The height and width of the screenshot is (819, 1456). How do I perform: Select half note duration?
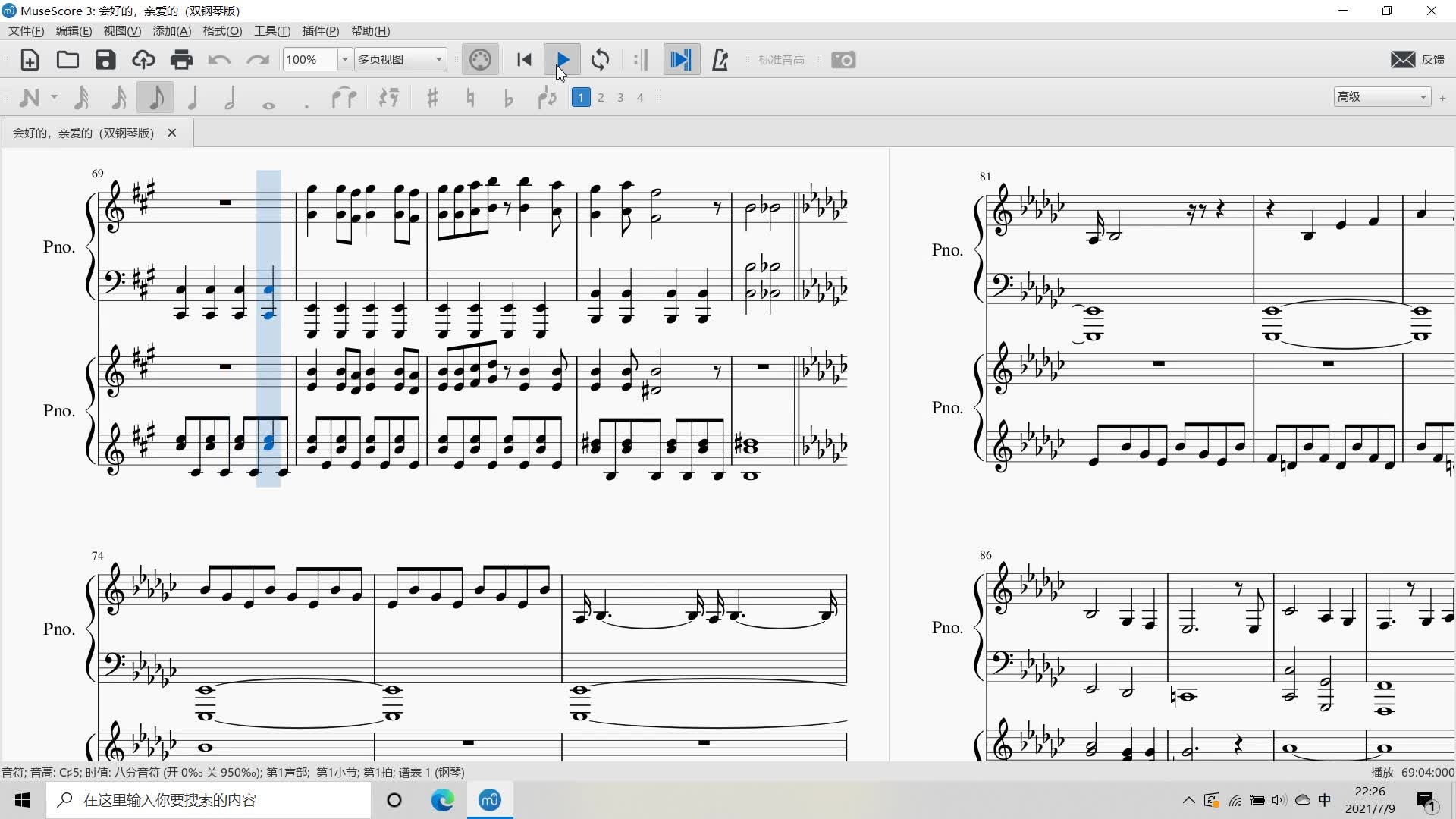pos(231,98)
